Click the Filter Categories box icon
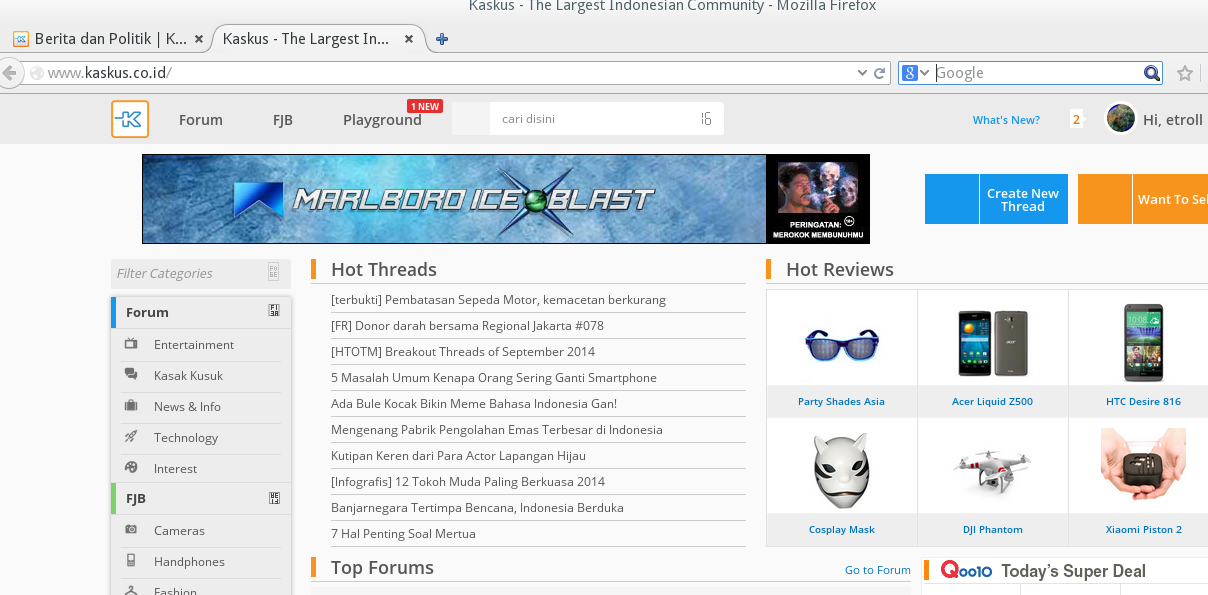This screenshot has height=595, width=1208. [x=273, y=273]
